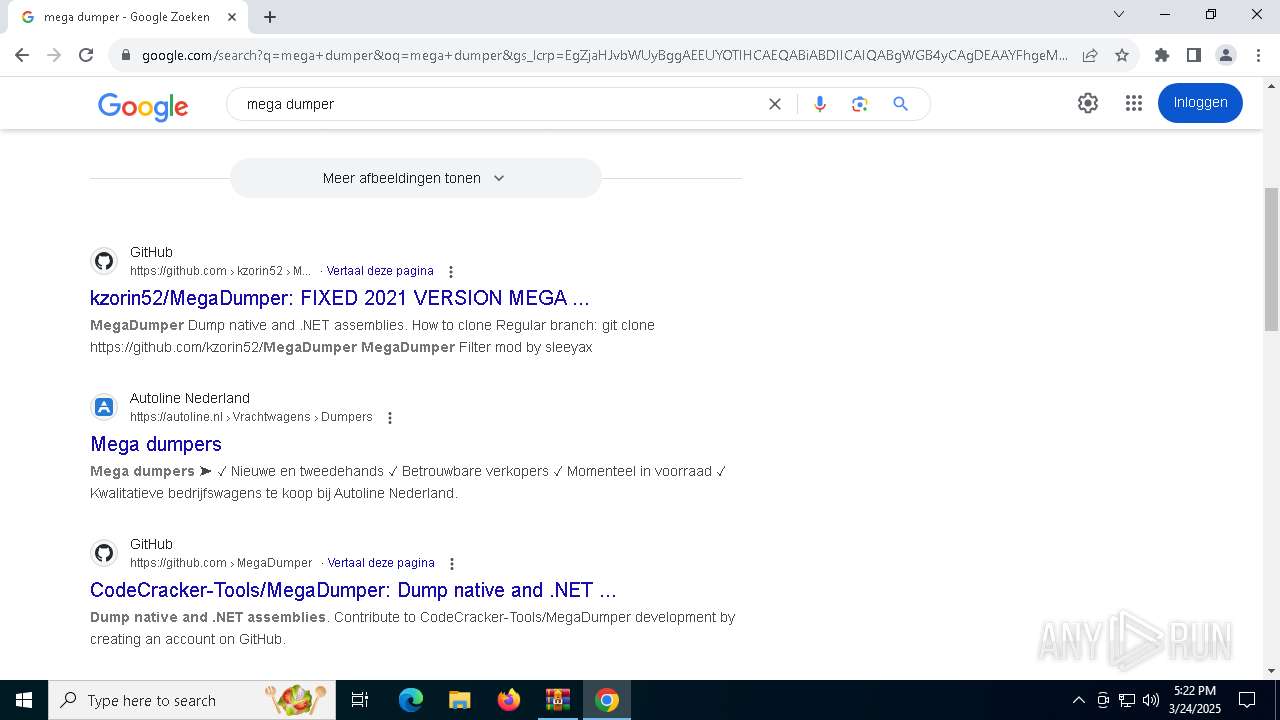This screenshot has width=1280, height=720.
Task: Open the Chrome three-dot menu
Action: (x=1258, y=55)
